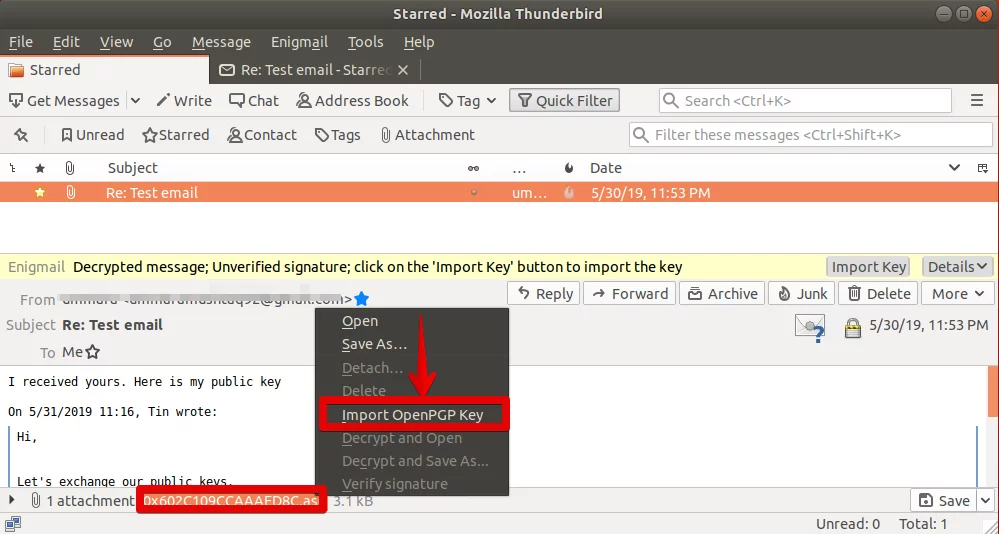Sort by read status glasses icon
Viewport: 999px width, 534px height.
click(x=473, y=168)
